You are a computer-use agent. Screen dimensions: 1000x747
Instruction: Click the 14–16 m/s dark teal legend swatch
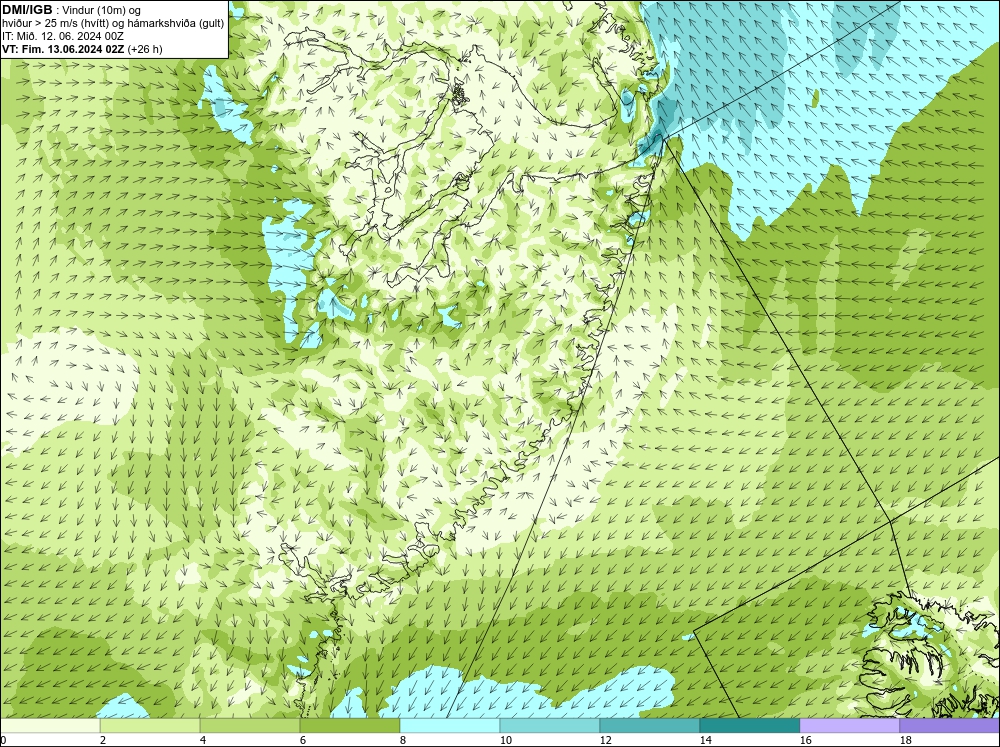pyautogui.click(x=750, y=725)
